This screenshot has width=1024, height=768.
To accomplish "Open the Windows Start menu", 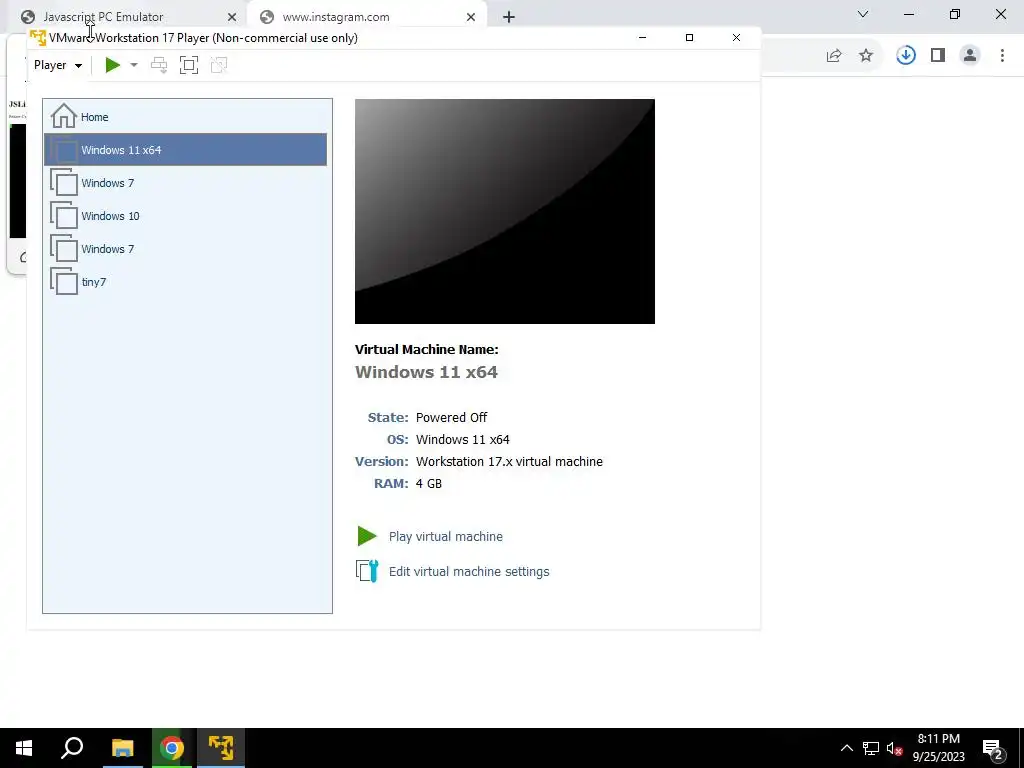I will tap(24, 748).
